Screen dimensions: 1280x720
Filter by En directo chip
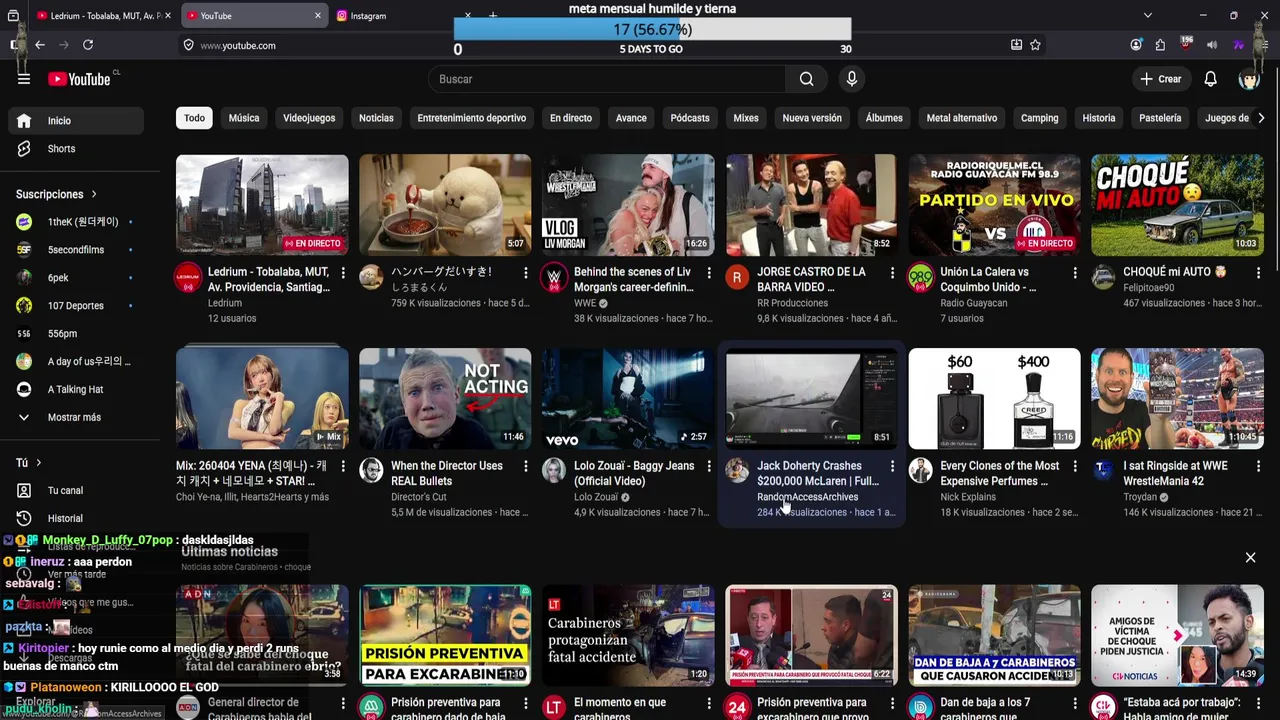tap(571, 118)
